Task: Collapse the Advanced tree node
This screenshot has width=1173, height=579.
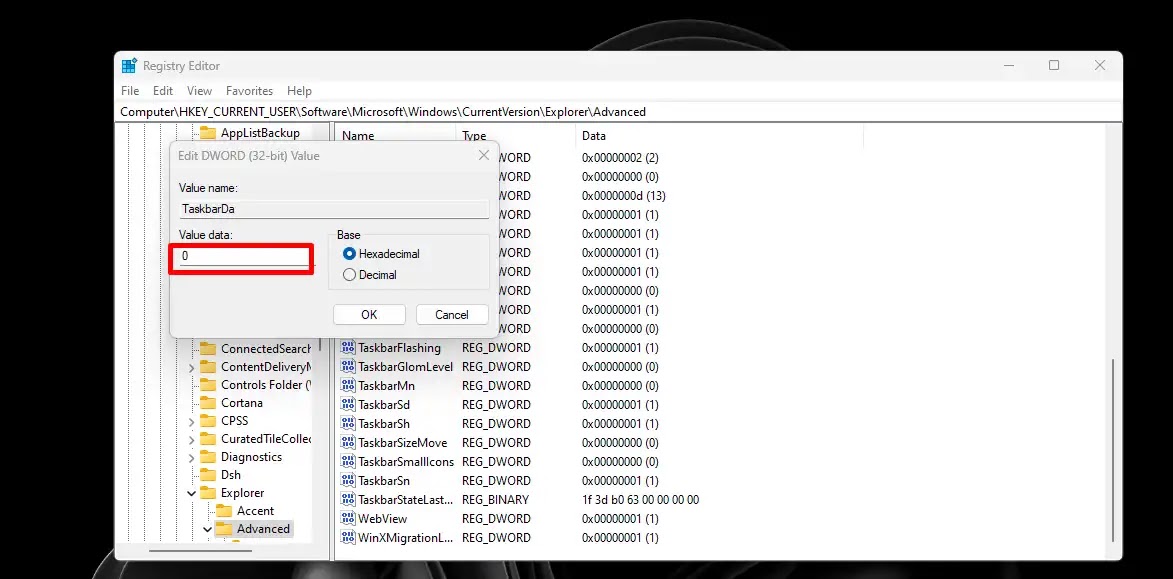Action: click(x=207, y=529)
